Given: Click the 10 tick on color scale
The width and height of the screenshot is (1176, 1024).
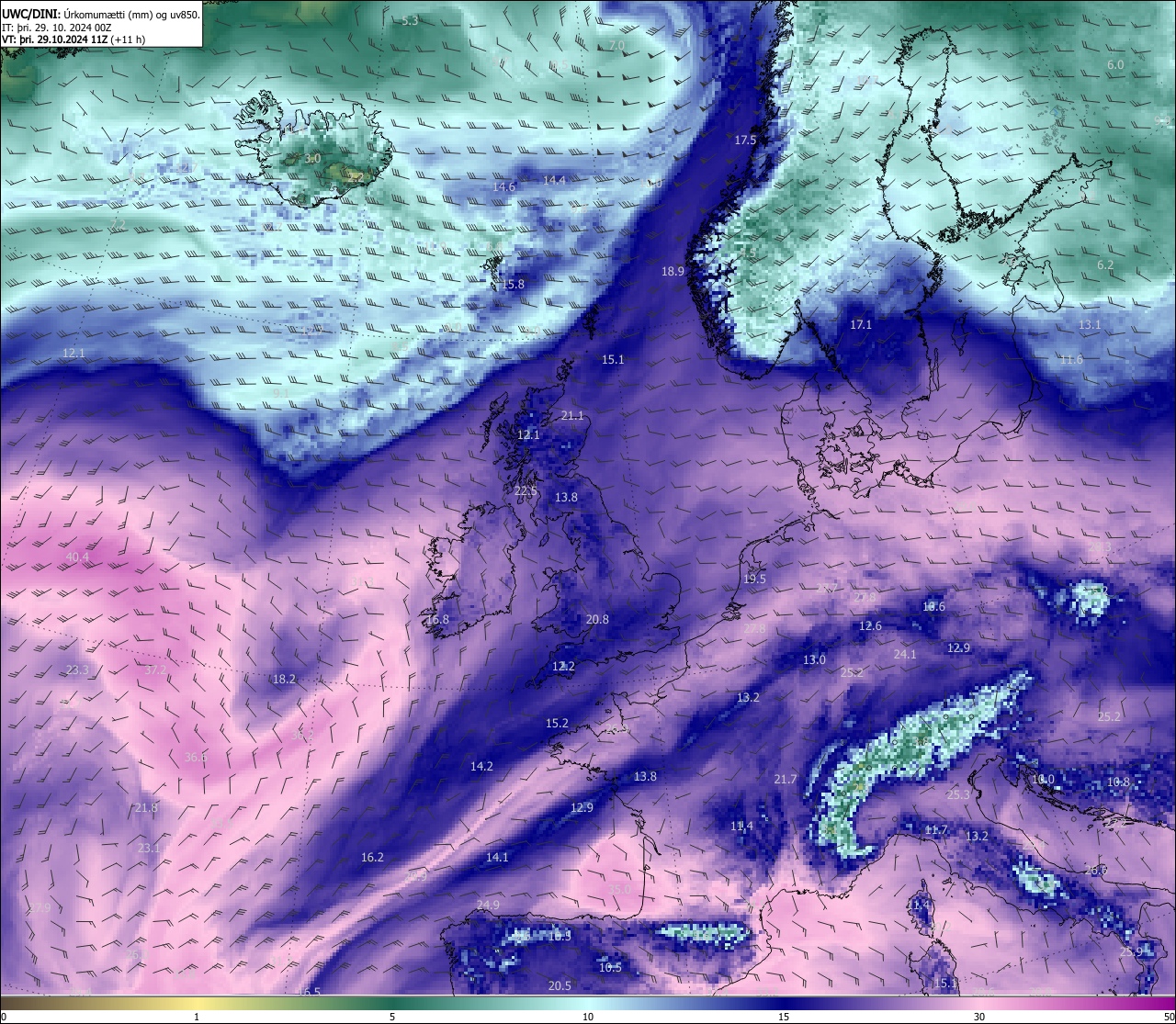Looking at the screenshot, I should [x=588, y=1017].
